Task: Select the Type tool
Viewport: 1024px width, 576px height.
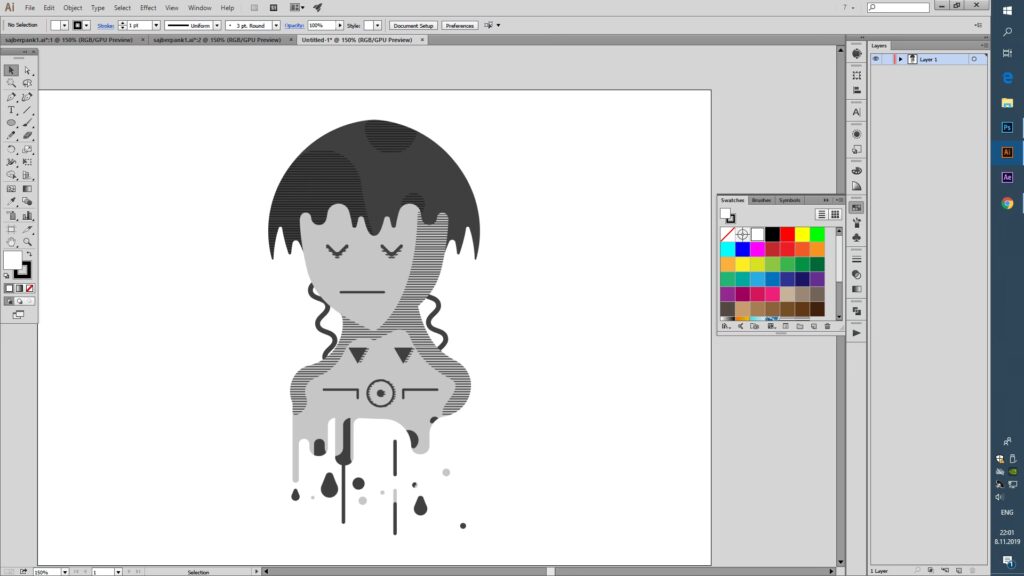Action: pyautogui.click(x=11, y=110)
